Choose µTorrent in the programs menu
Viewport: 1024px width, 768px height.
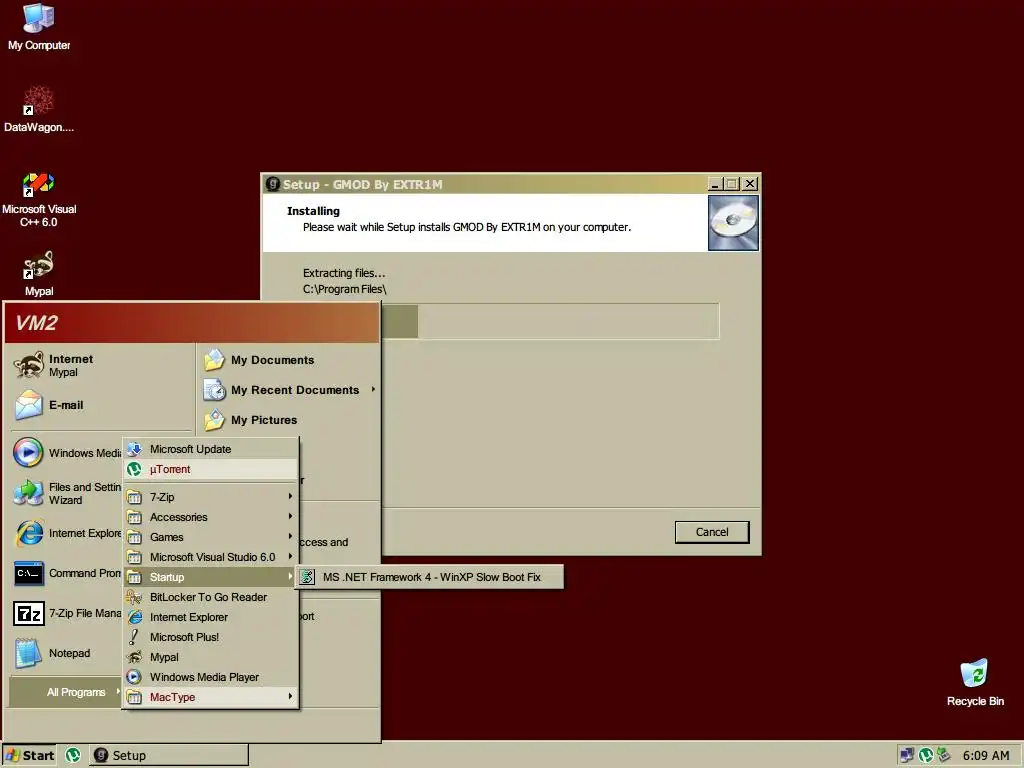pos(211,469)
